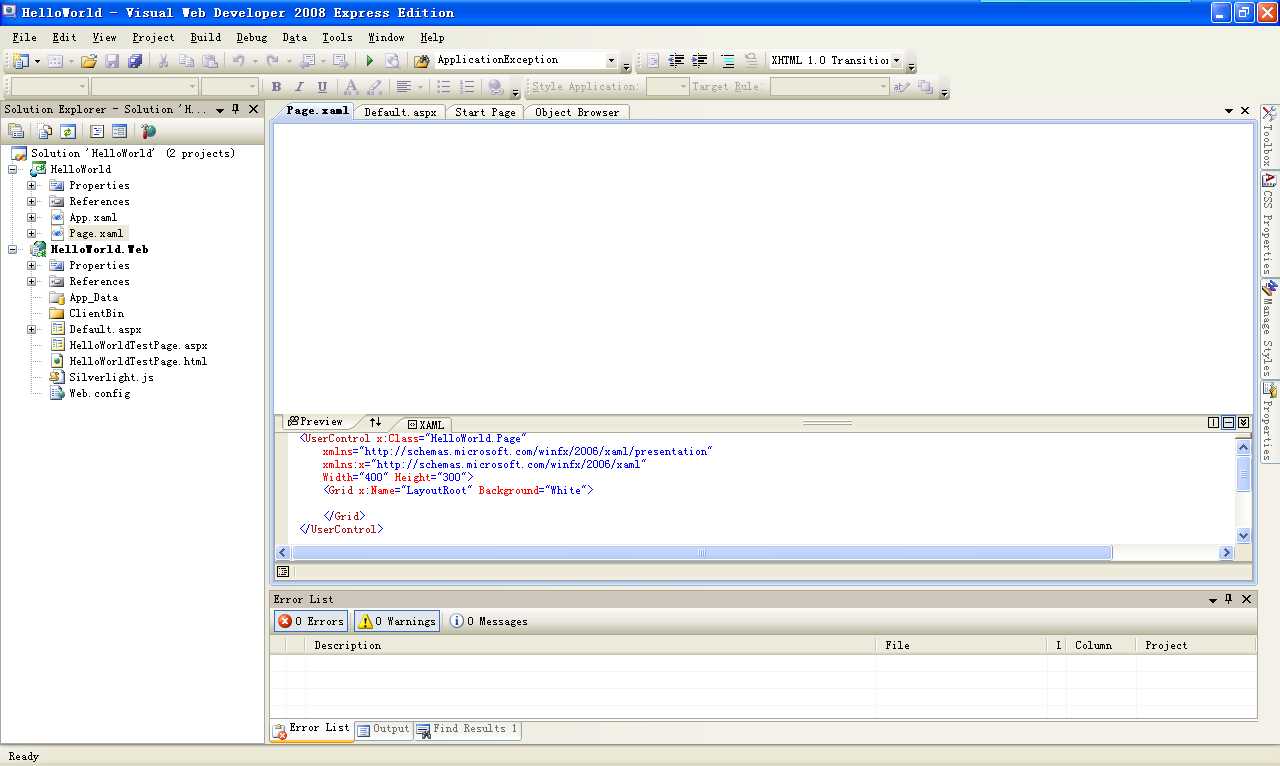Expand the Default.aspx tree node
This screenshot has height=766, width=1280.
32,329
